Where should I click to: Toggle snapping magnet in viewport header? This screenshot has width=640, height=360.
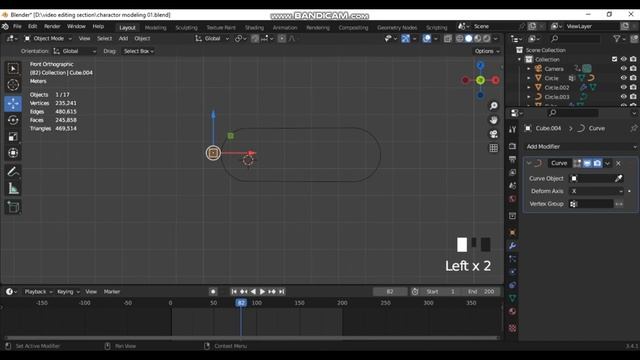point(255,38)
